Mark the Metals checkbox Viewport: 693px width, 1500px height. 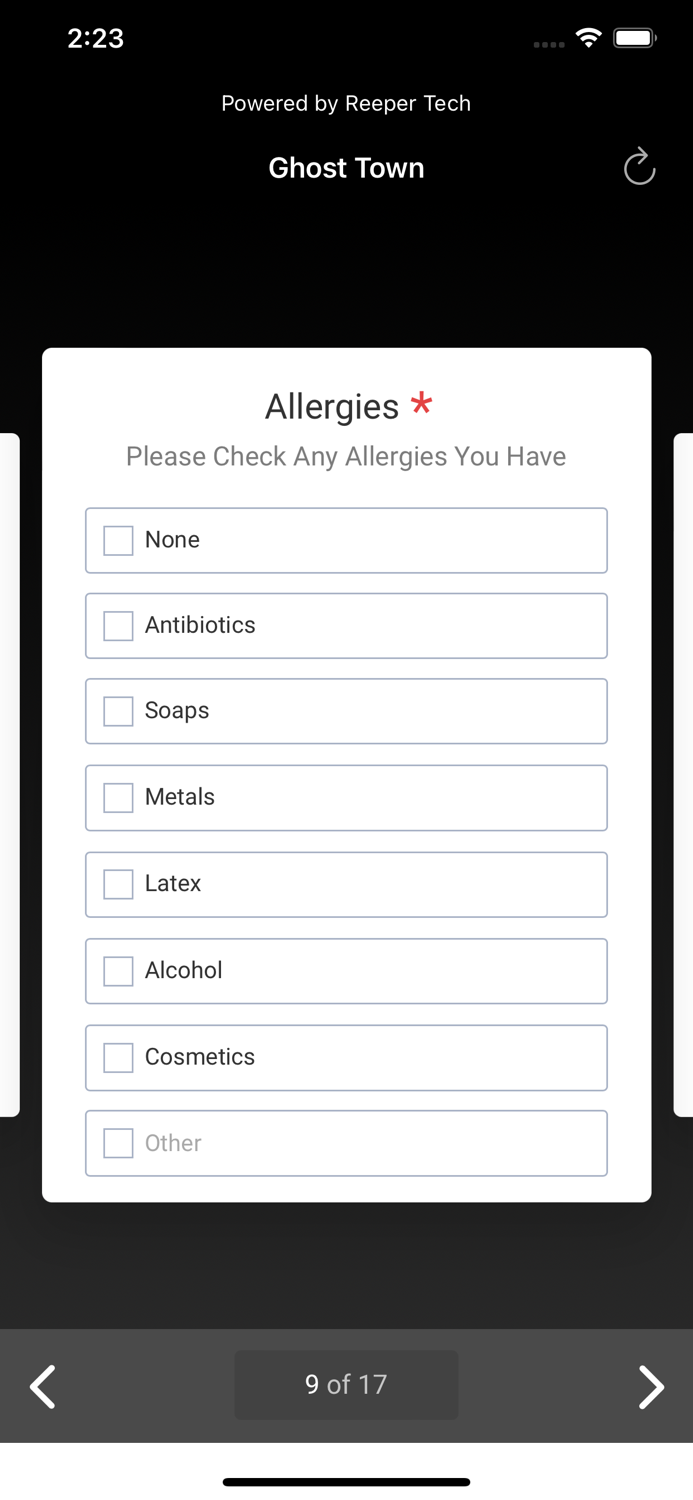(118, 798)
